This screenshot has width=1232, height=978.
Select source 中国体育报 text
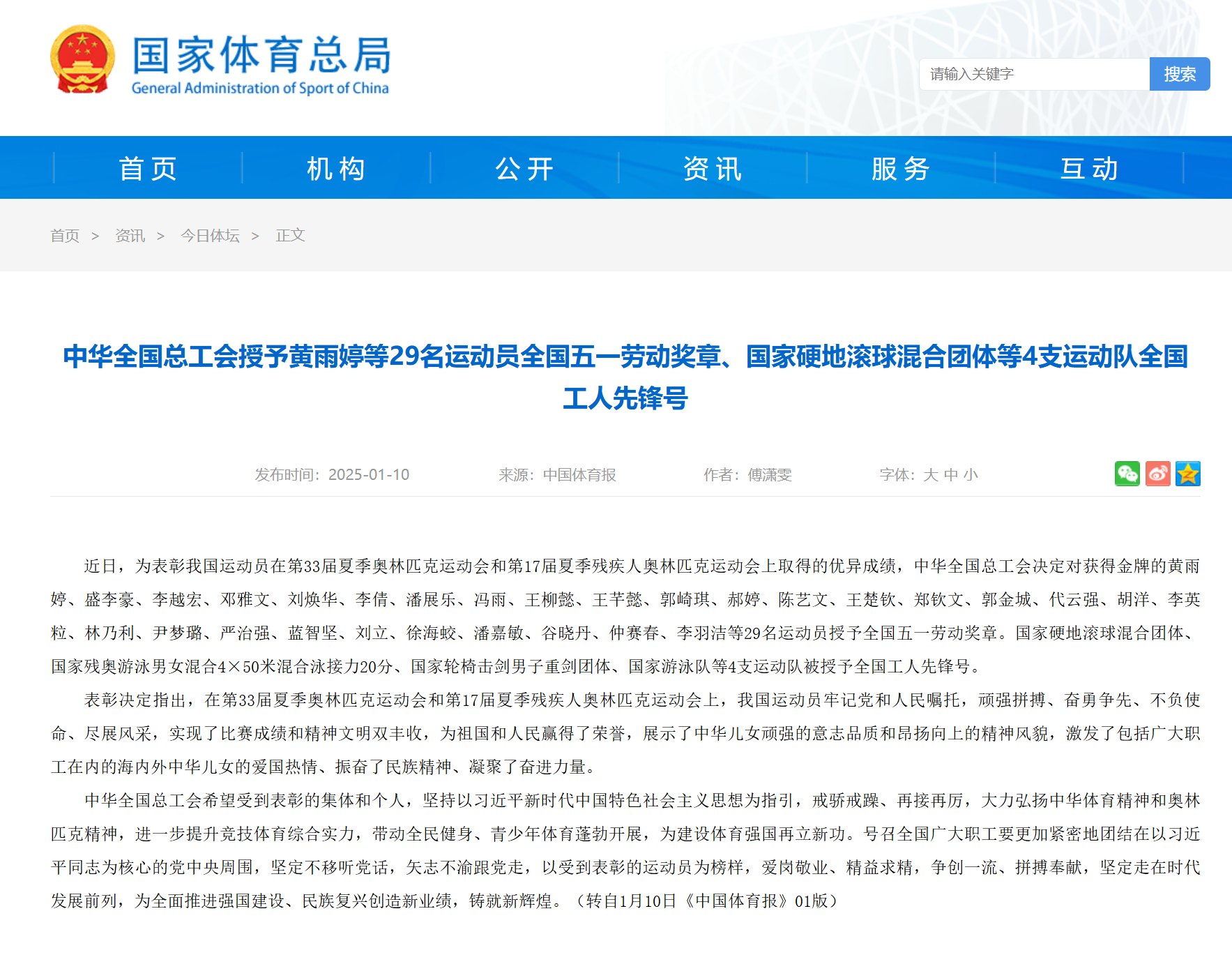pyautogui.click(x=579, y=475)
